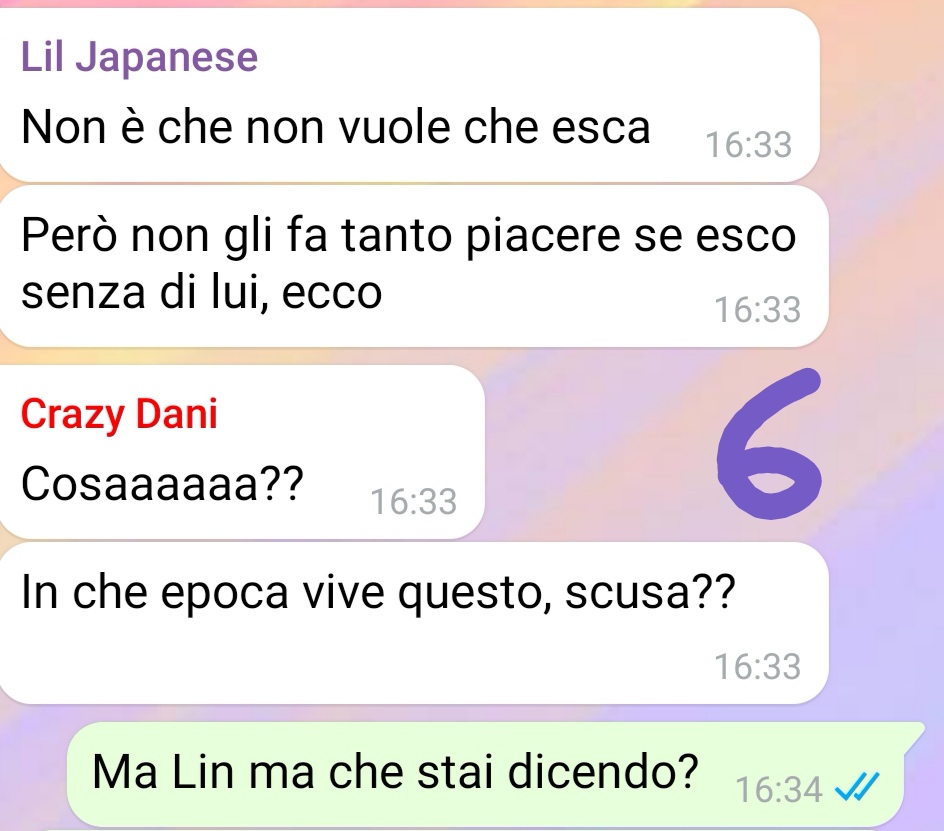Tap 16:33 timestamp on 'Cosaaaaaa??' message
This screenshot has height=831, width=944.
click(x=414, y=502)
